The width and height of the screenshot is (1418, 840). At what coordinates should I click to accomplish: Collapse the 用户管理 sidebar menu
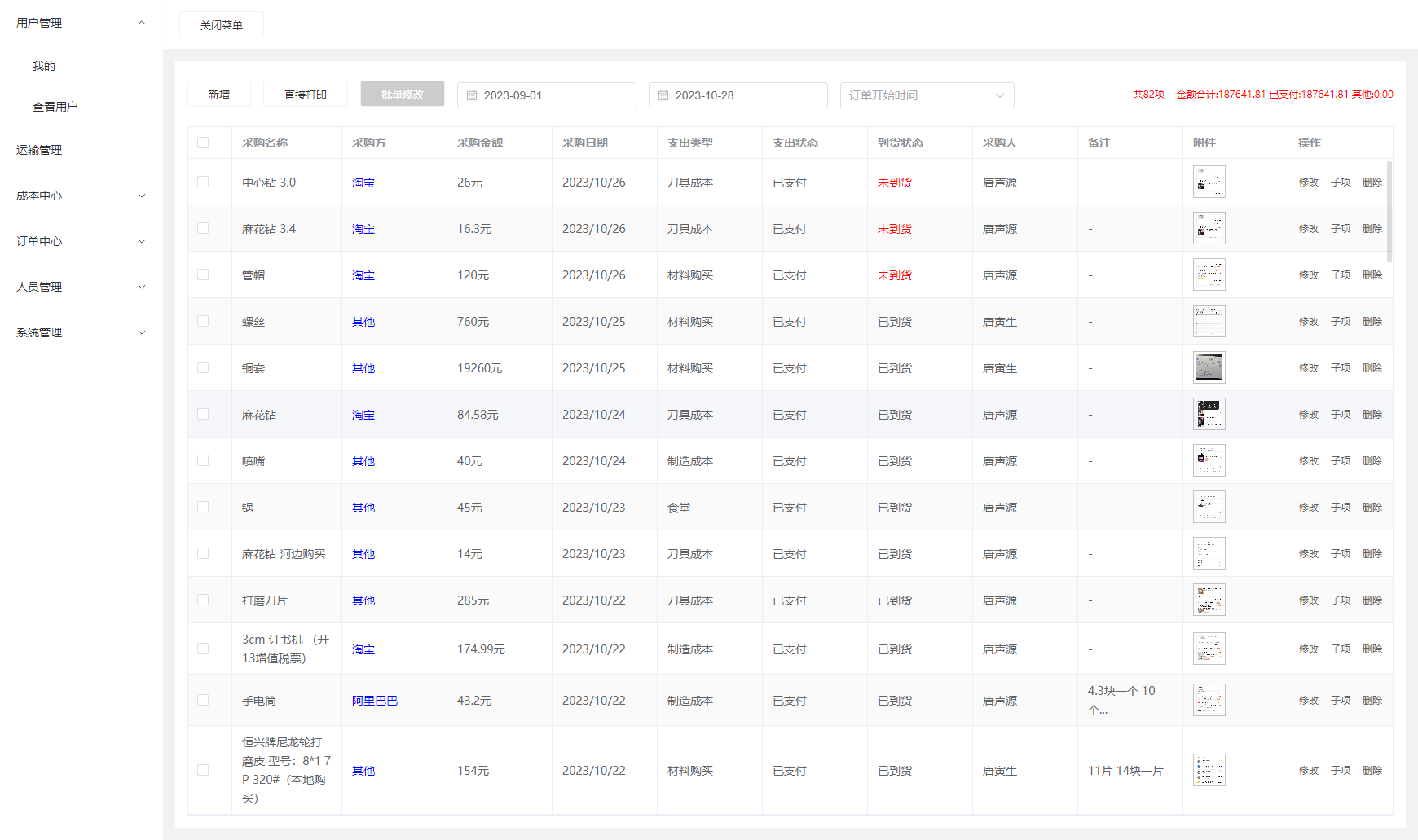pyautogui.click(x=81, y=23)
